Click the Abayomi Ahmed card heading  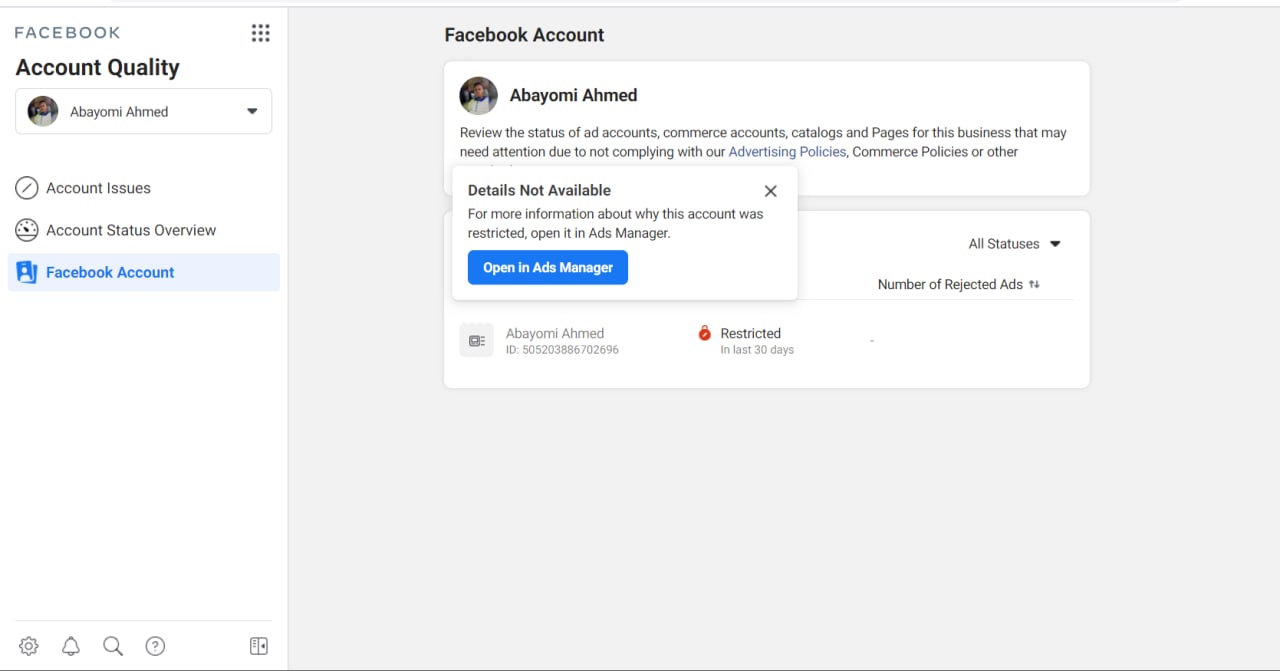(573, 96)
